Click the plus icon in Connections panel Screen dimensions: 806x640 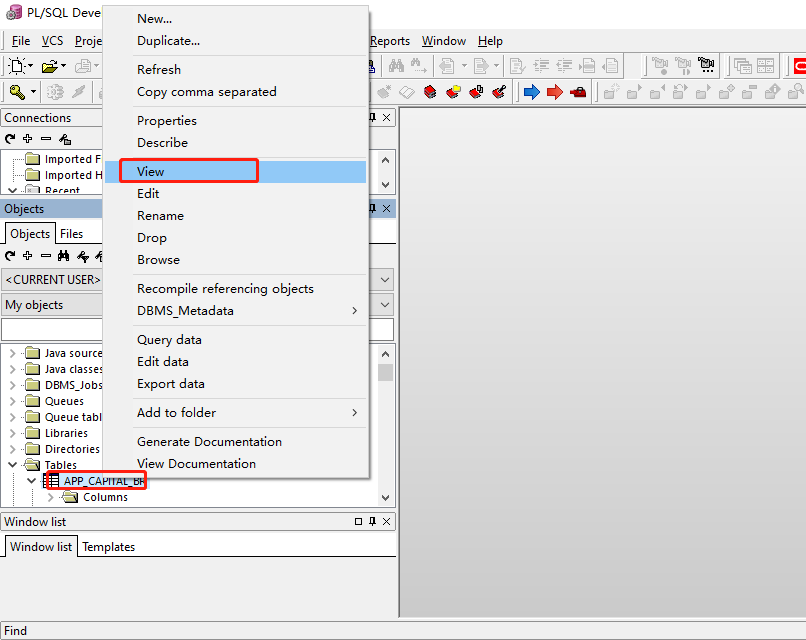point(28,138)
